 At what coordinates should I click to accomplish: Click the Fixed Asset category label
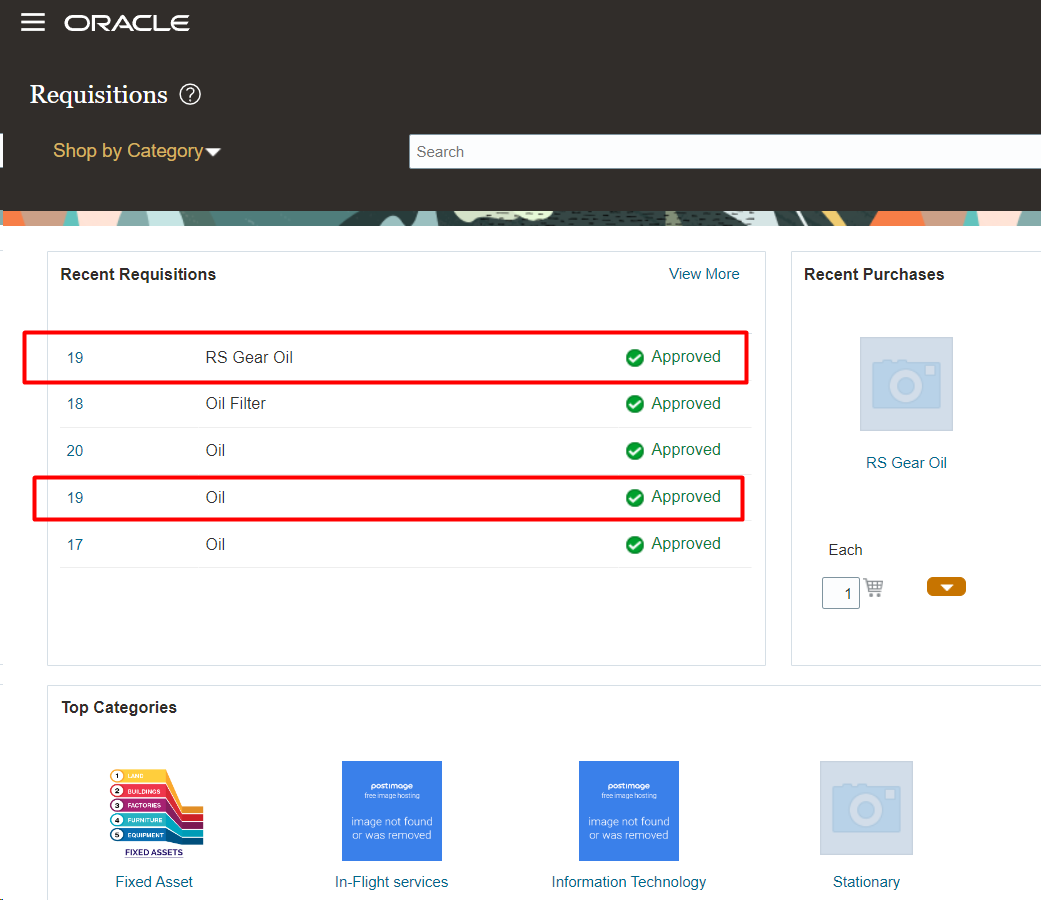point(154,881)
